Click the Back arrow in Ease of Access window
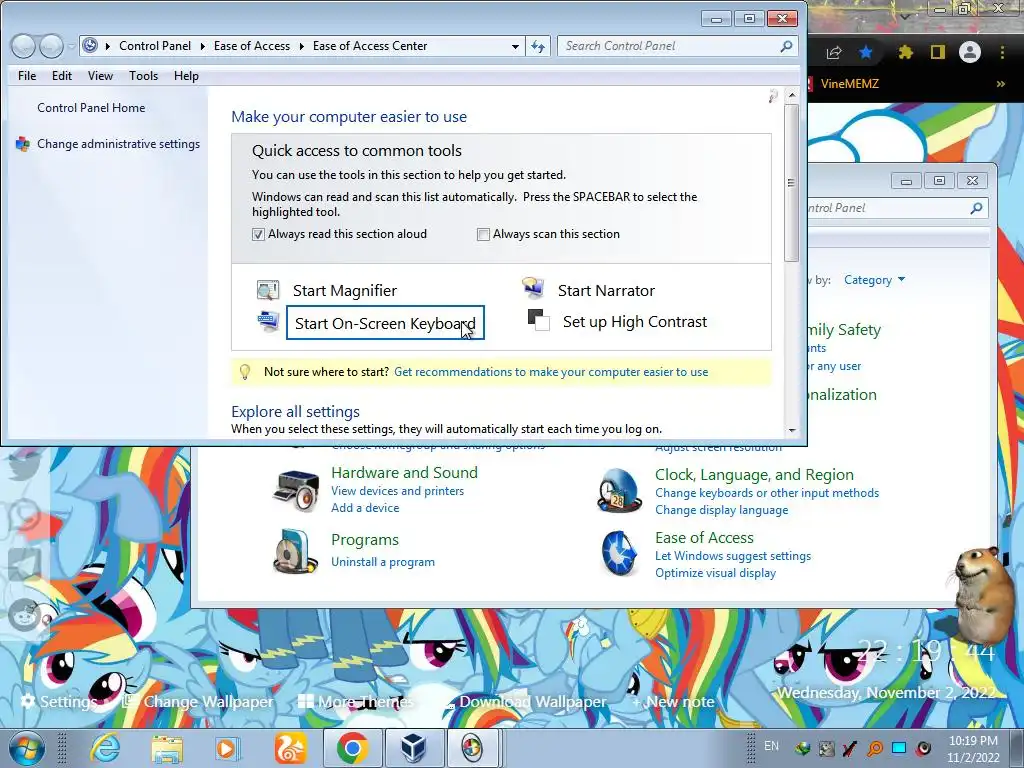Viewport: 1024px width, 768px height. point(23,46)
